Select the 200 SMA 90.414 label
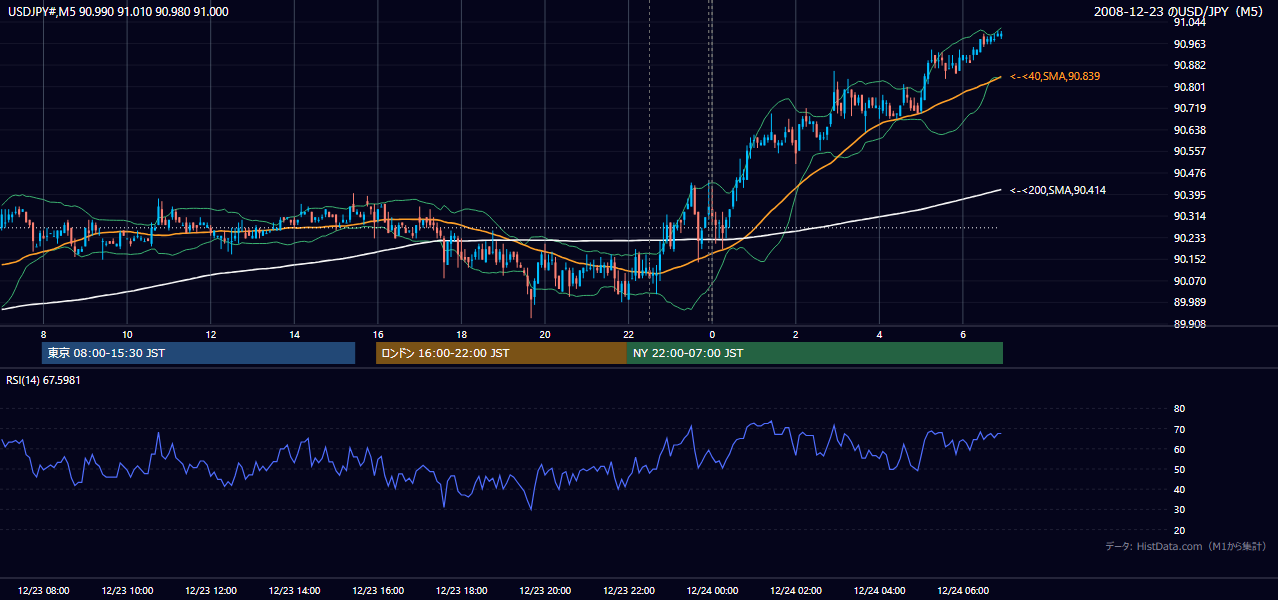This screenshot has width=1278, height=600. coord(1058,190)
